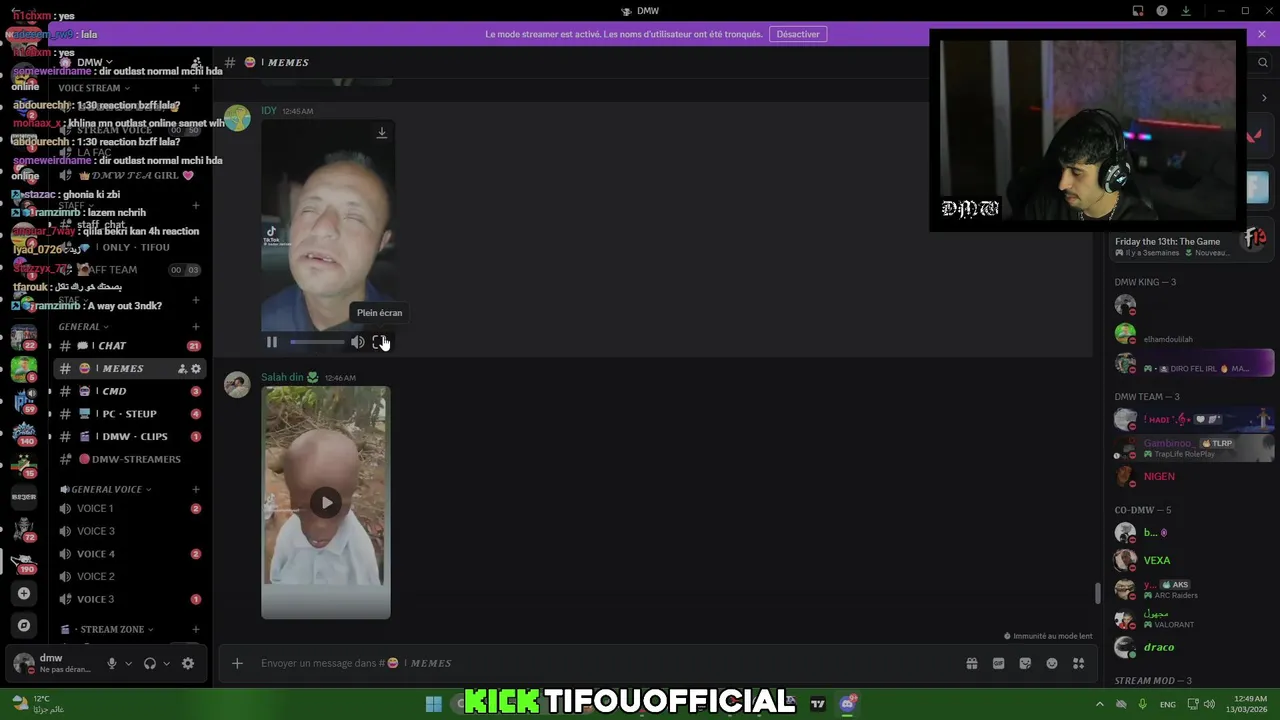Screen dimensions: 1280x720
Task: Open the apps launcher icon
Action: [1079, 663]
